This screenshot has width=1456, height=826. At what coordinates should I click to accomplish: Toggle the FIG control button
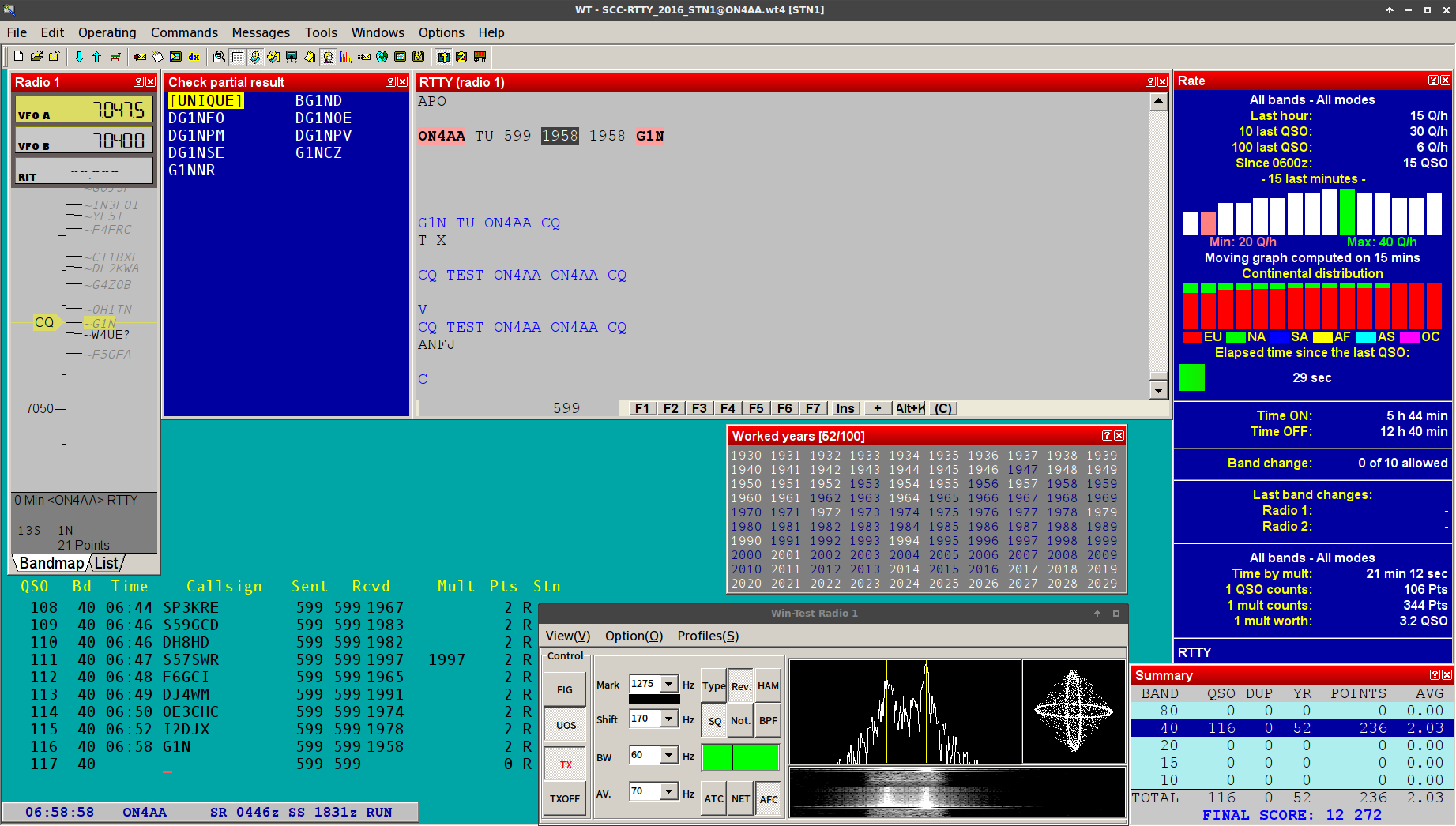[565, 689]
